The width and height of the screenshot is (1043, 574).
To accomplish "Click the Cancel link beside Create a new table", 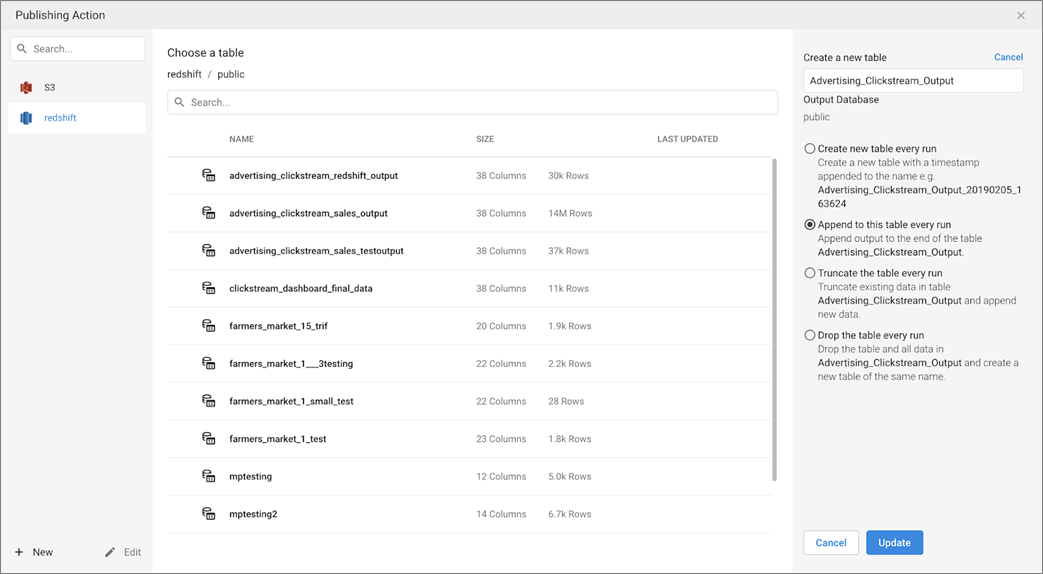I will [1008, 57].
